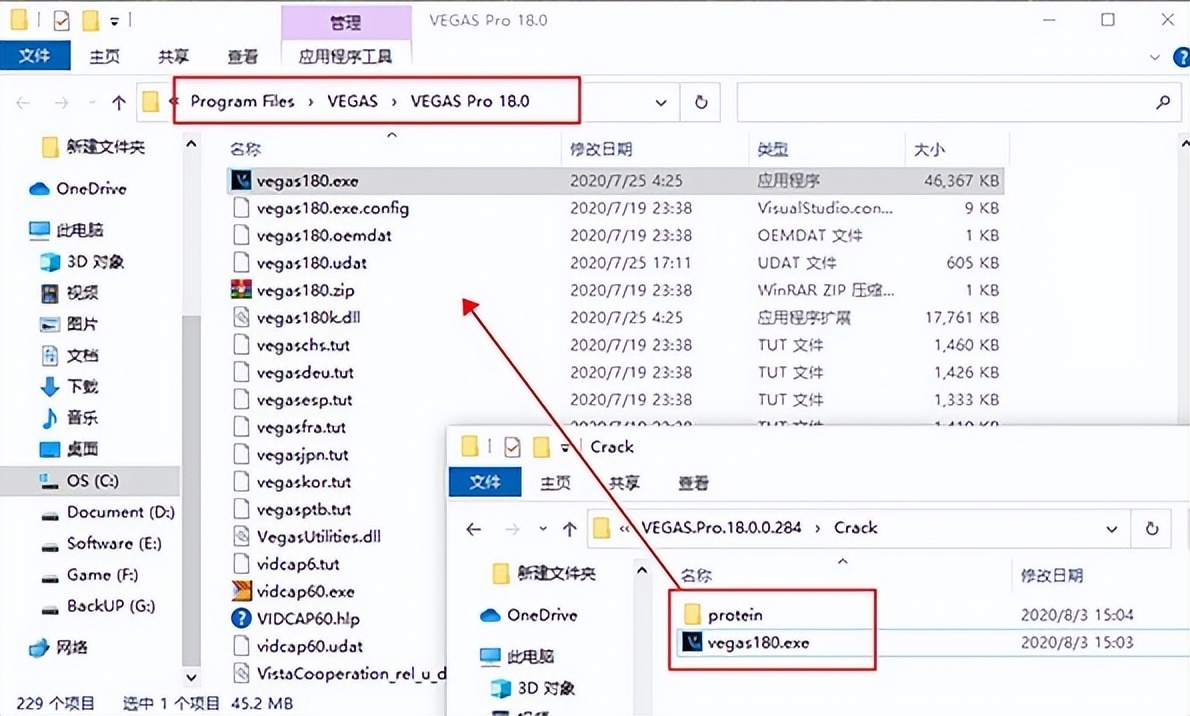
Task: Go up one folder level in main window
Action: [118, 102]
